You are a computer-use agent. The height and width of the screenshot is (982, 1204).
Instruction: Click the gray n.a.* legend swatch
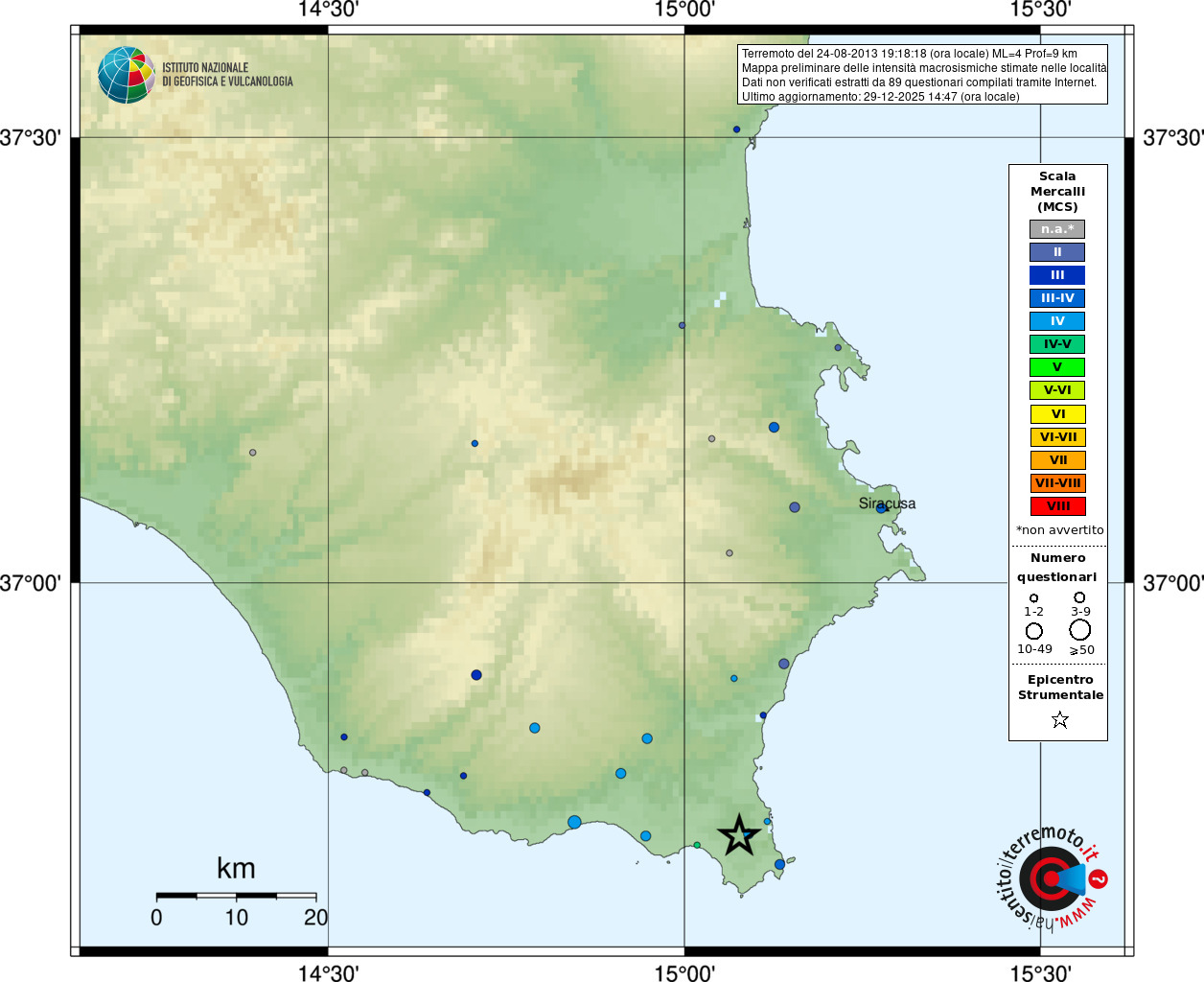tap(1057, 229)
